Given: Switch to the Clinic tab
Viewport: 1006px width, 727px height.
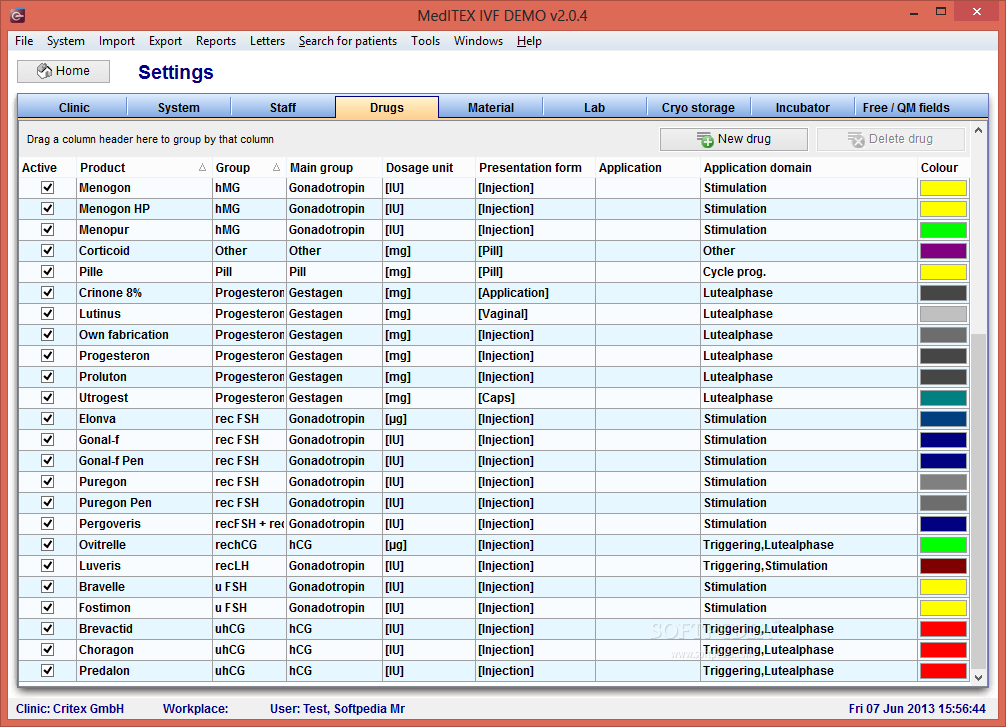Looking at the screenshot, I should click(x=74, y=108).
